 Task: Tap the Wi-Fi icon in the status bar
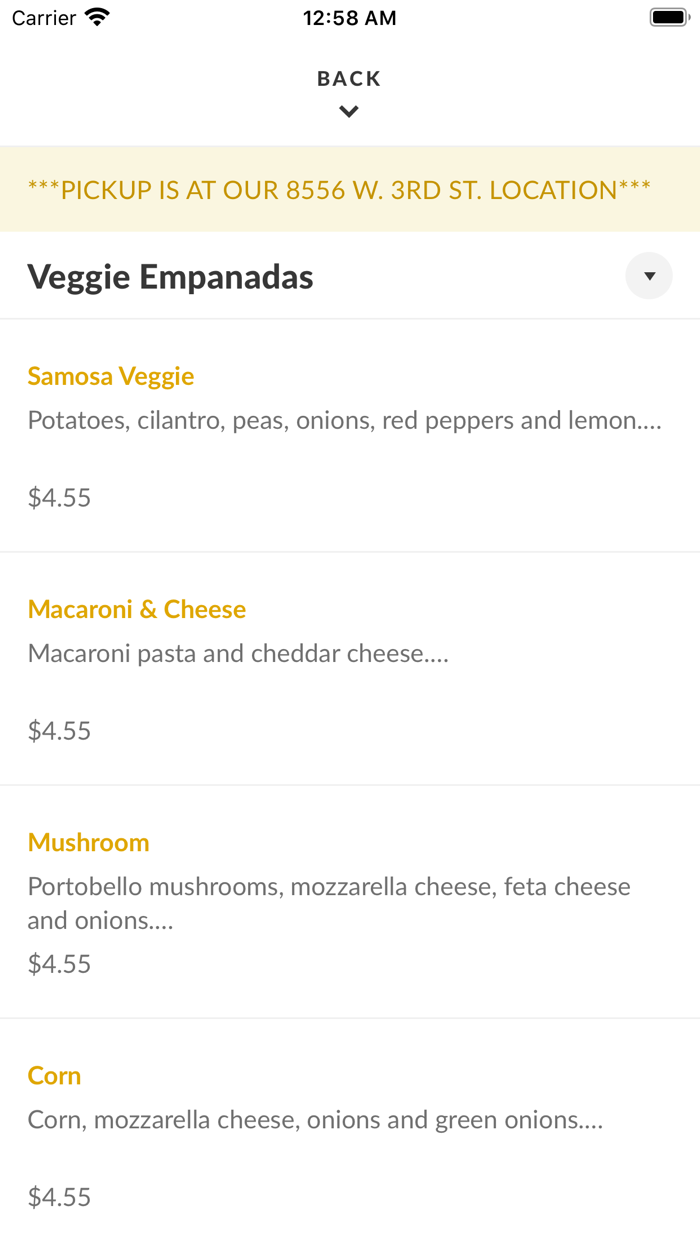tap(96, 17)
